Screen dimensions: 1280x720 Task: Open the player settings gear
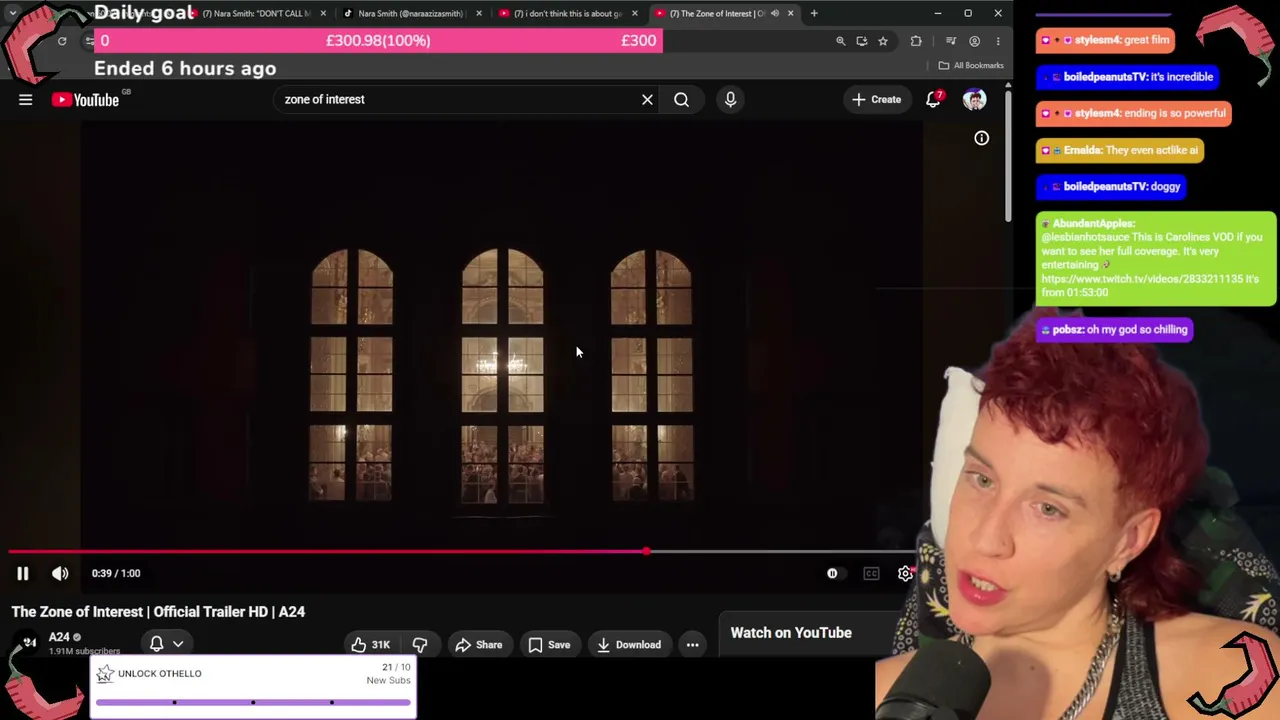(905, 573)
